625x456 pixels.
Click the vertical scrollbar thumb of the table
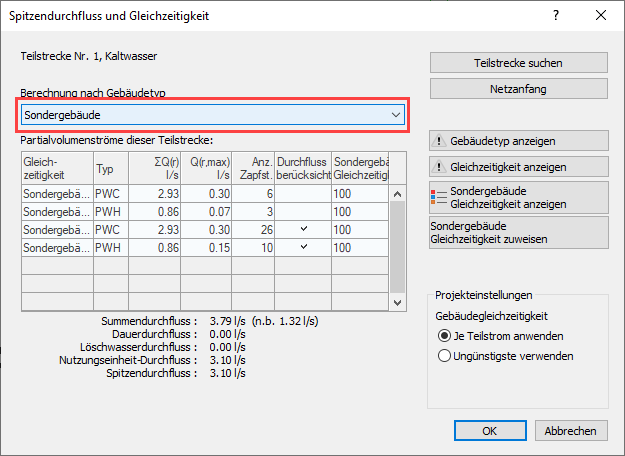coord(397,247)
